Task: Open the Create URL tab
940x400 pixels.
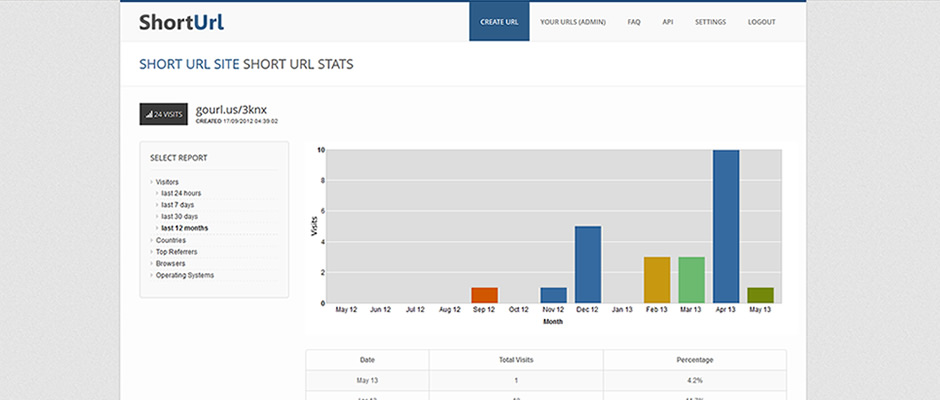Action: [499, 21]
